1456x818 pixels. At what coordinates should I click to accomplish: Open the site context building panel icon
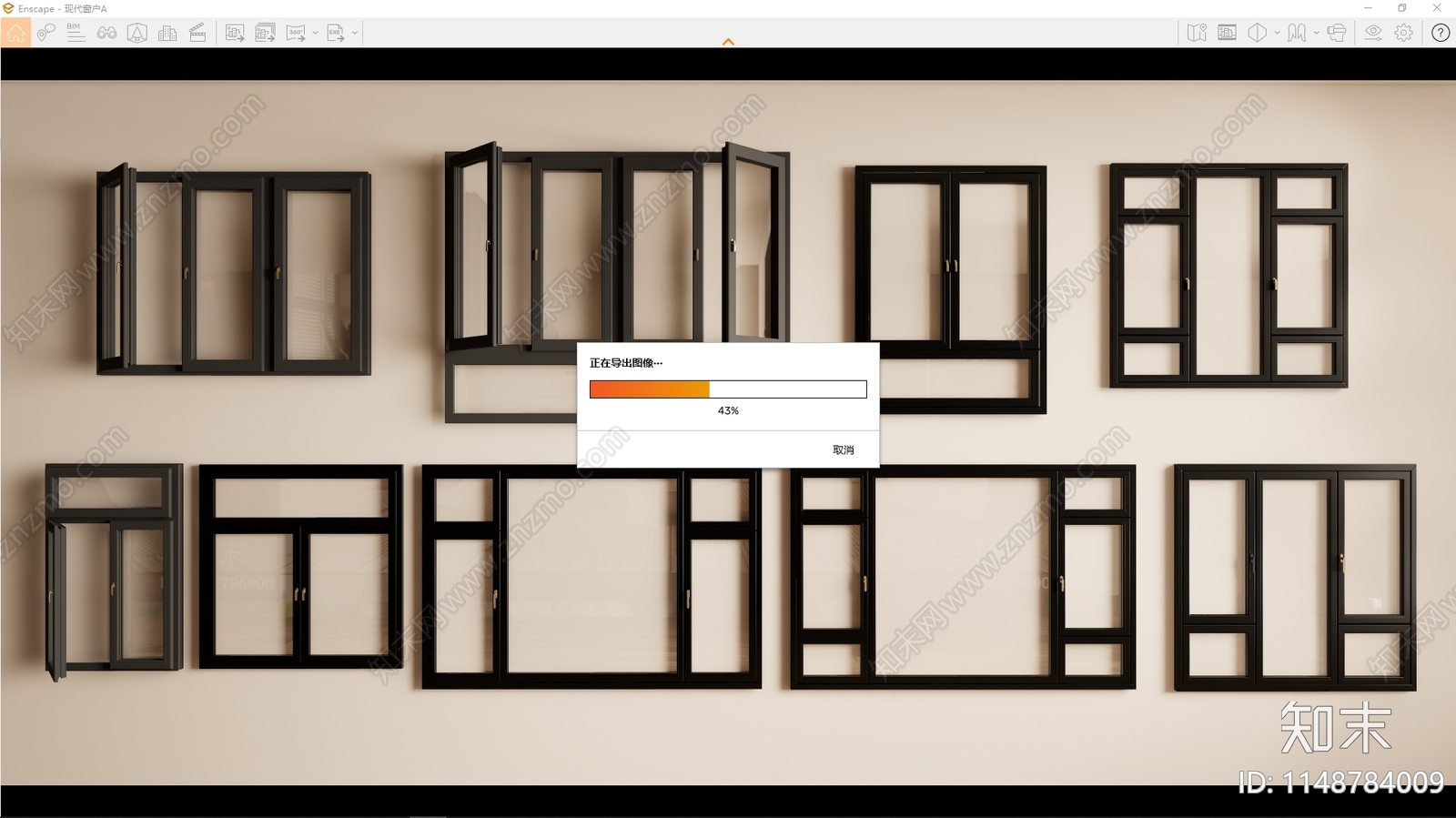[1227, 33]
